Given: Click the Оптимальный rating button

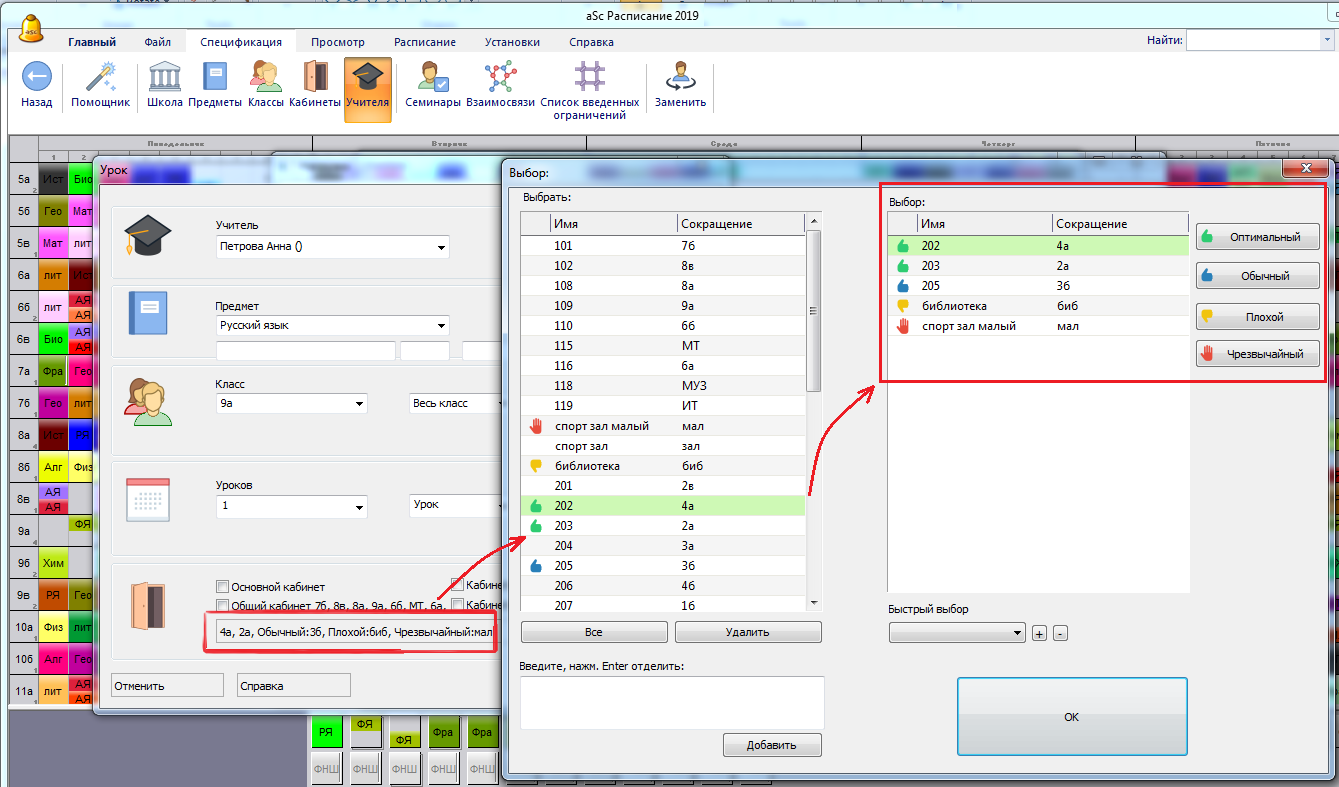Looking at the screenshot, I should pos(1257,237).
